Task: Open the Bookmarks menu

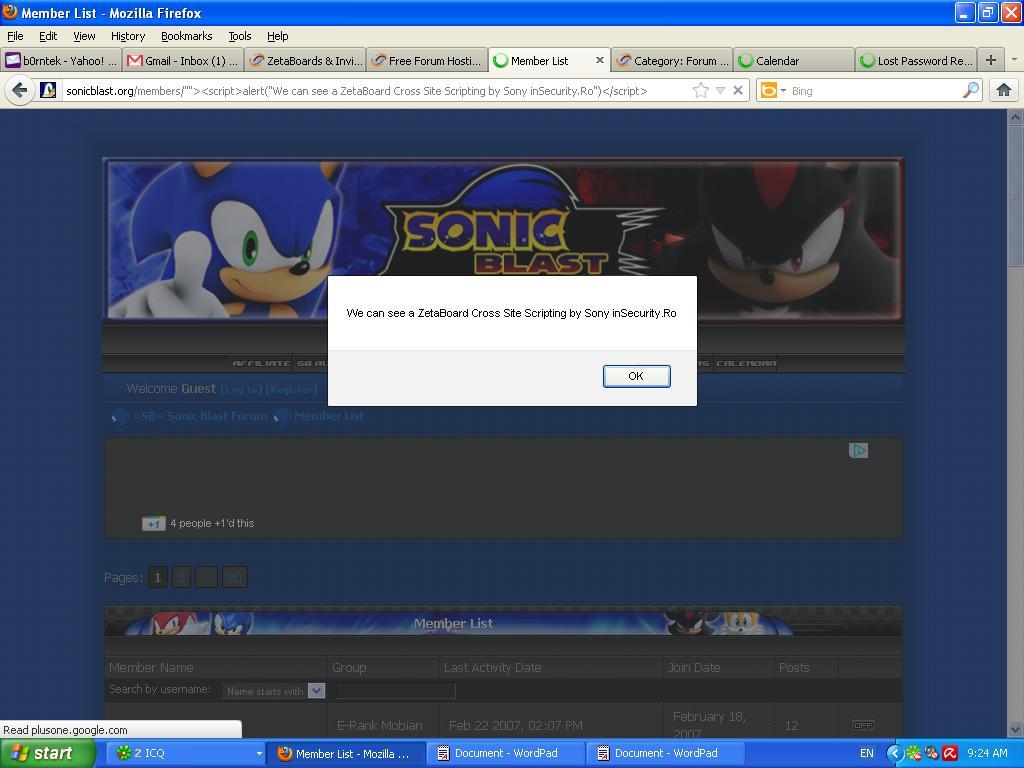Action: pos(186,36)
